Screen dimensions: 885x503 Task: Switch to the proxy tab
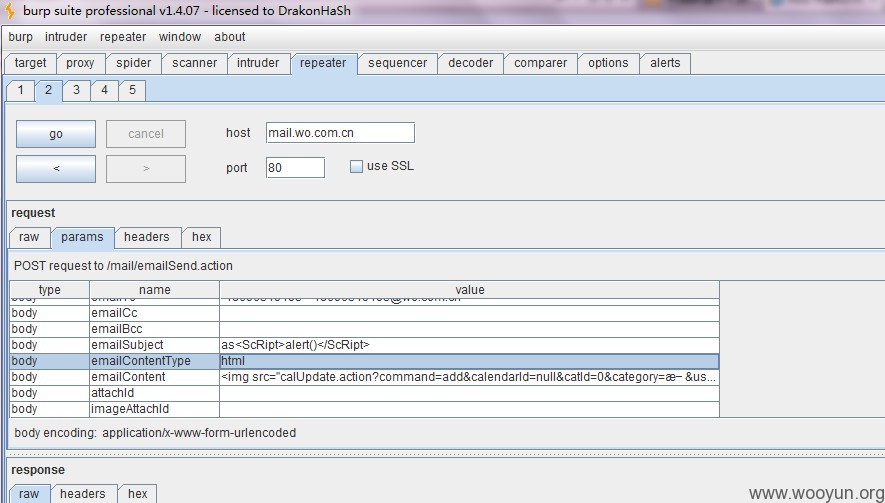(x=80, y=63)
